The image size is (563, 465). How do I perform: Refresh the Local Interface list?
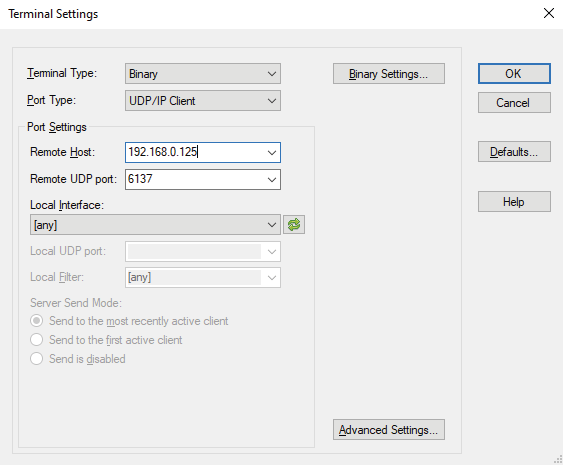coord(294,225)
